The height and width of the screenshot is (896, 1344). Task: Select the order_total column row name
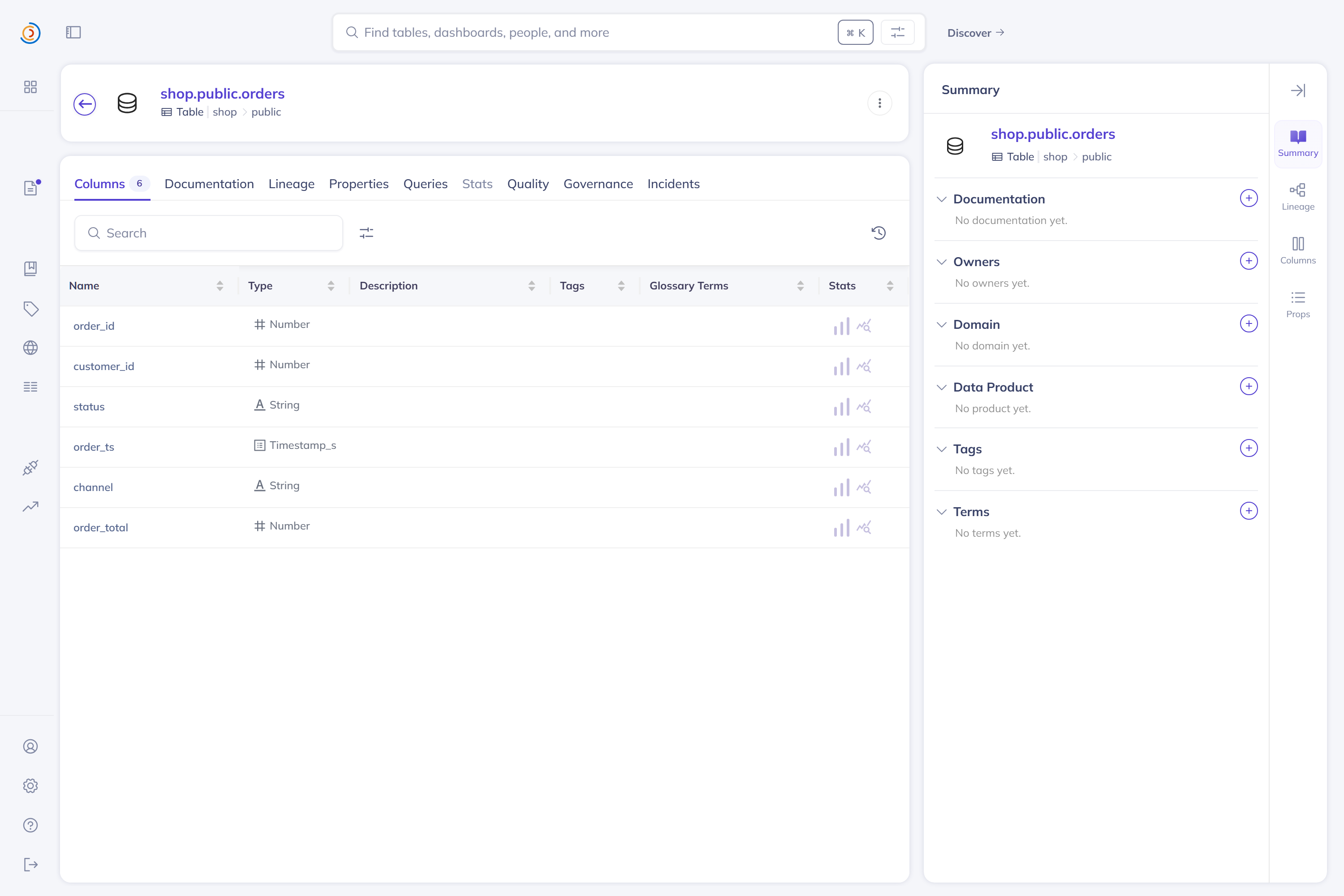pyautogui.click(x=100, y=527)
